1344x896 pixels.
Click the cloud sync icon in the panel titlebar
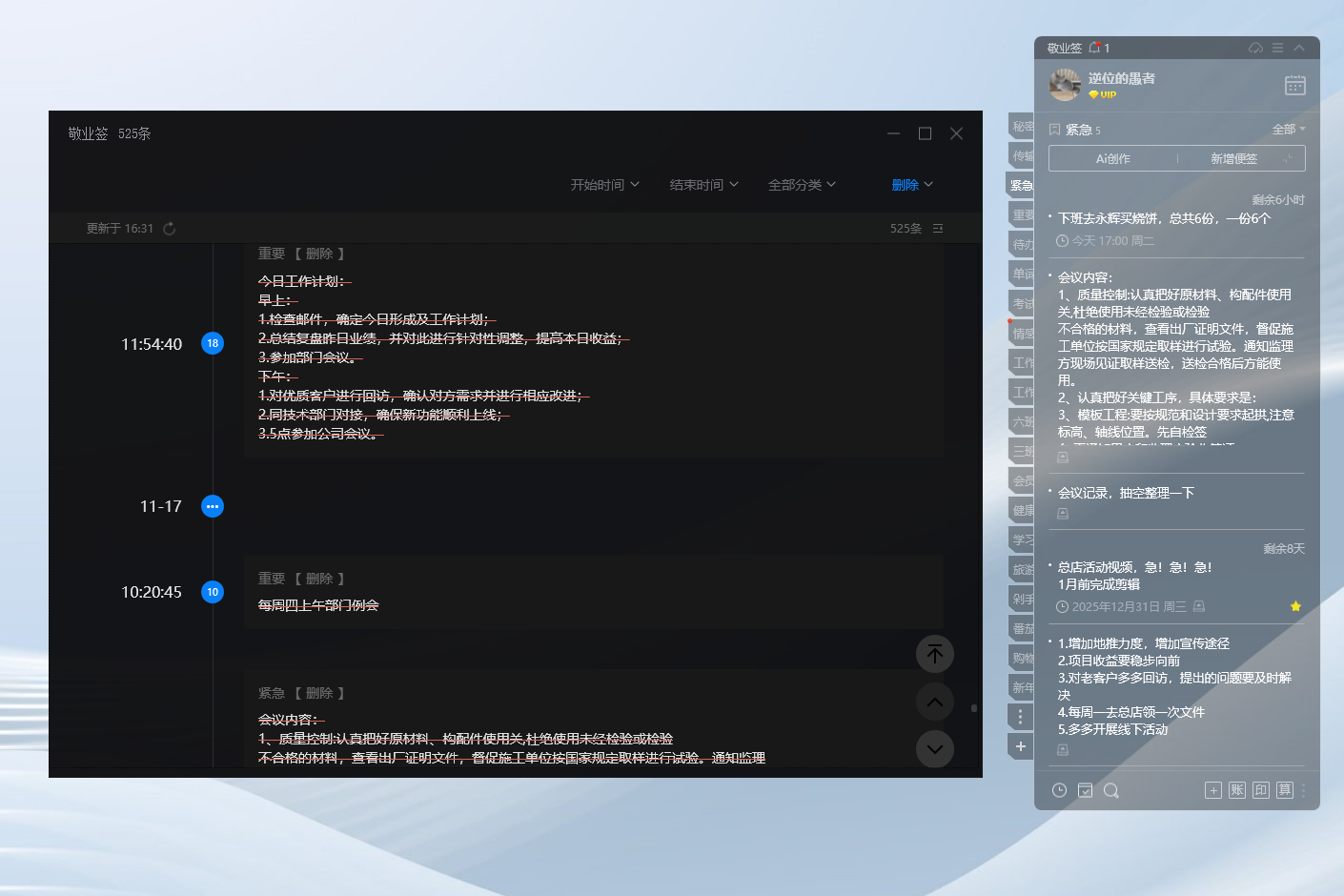point(1254,48)
